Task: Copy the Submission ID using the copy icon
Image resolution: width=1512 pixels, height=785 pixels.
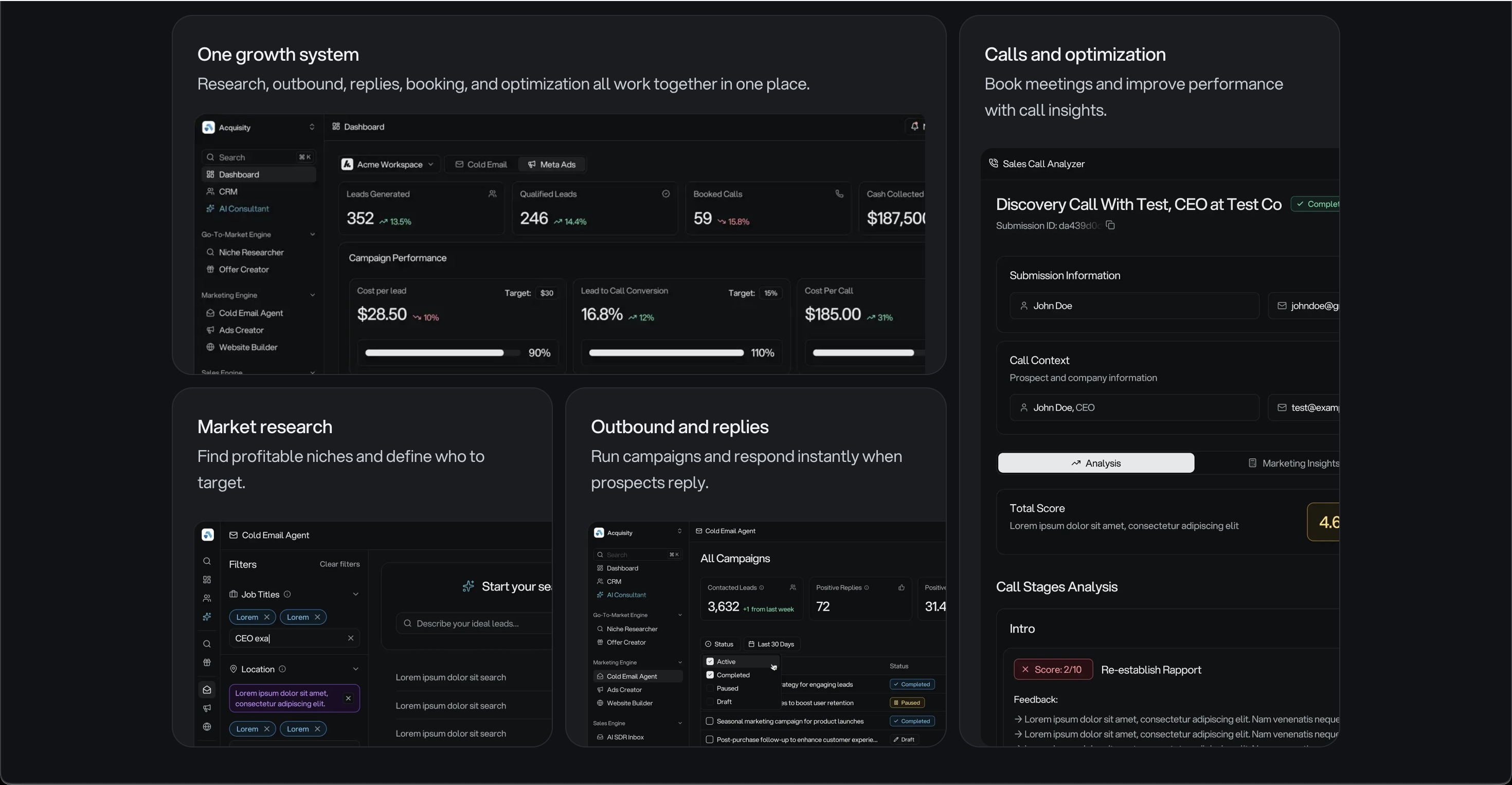Action: pos(1110,225)
